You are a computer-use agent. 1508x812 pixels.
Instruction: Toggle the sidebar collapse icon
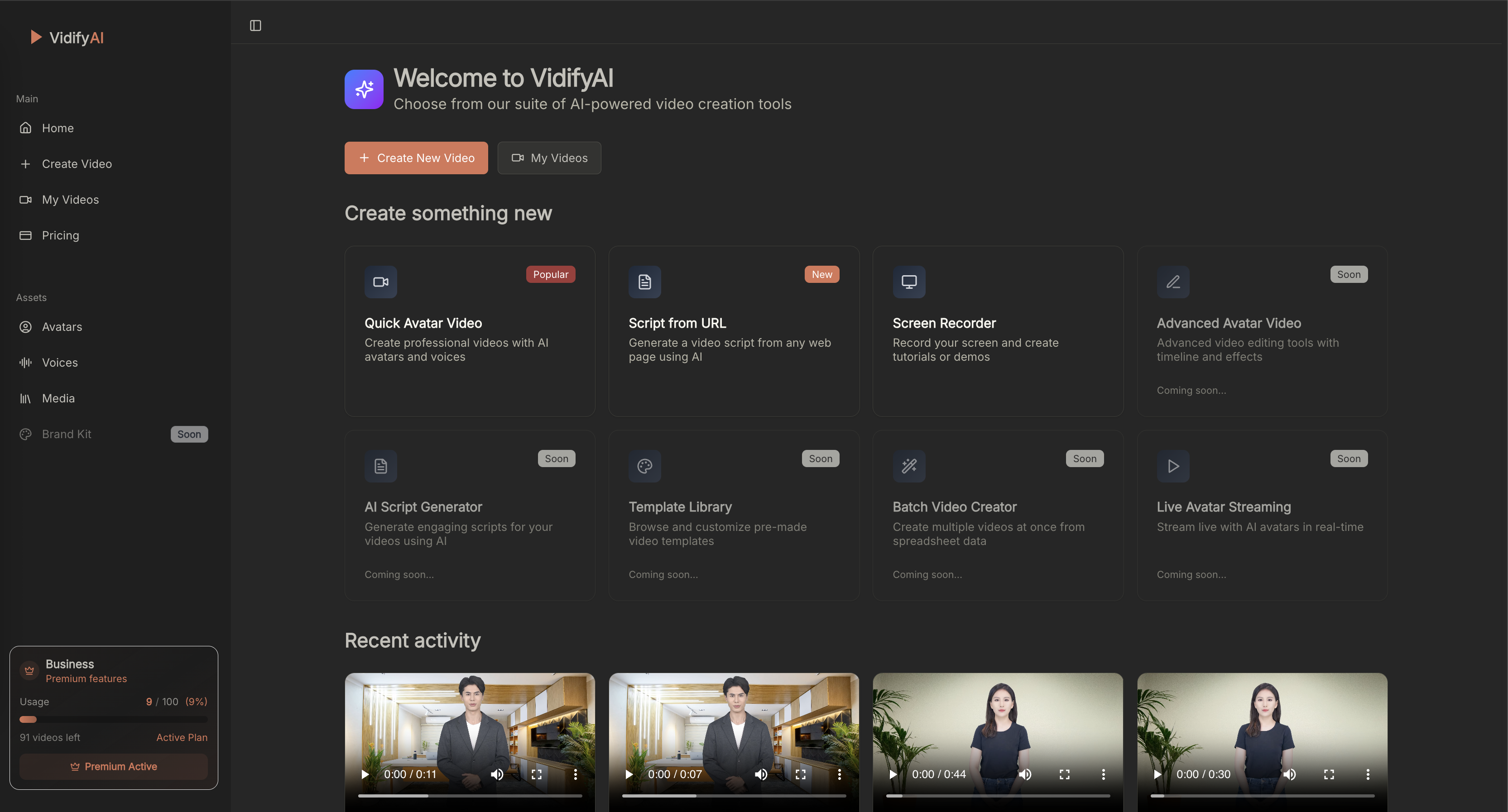tap(255, 25)
